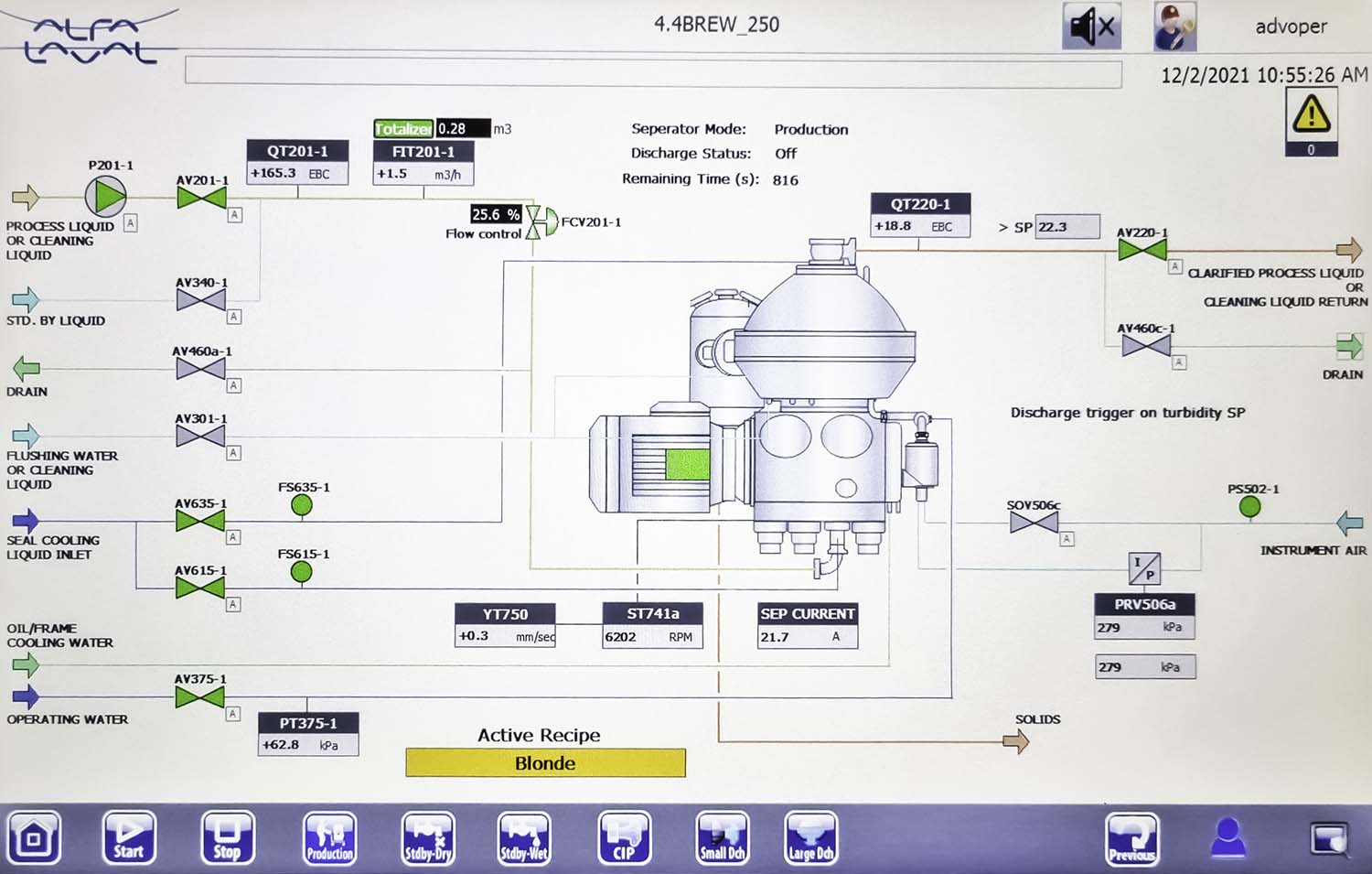
Task: Toggle the muted alarm speaker icon
Action: [1091, 27]
